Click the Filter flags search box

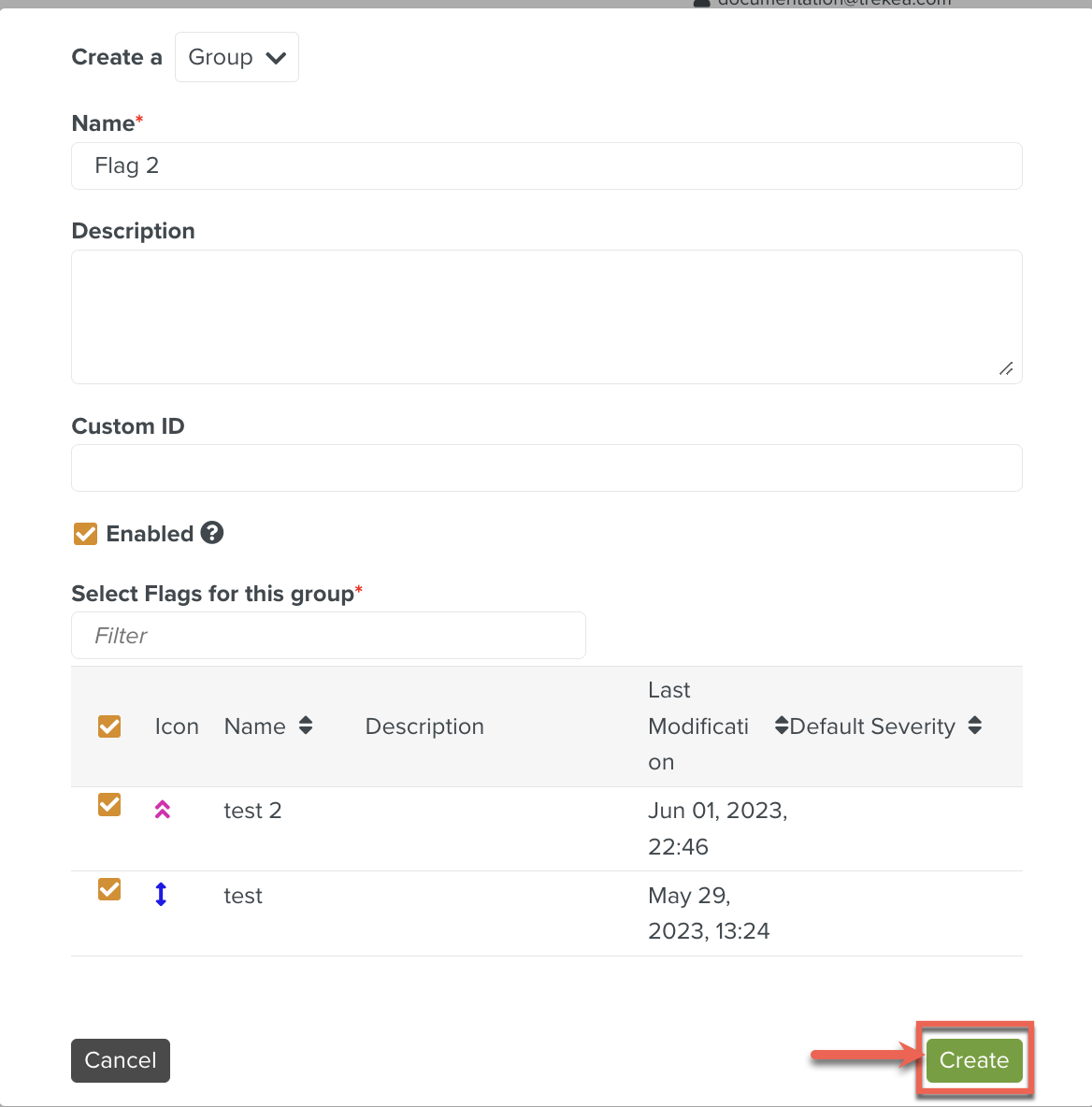[x=328, y=636]
